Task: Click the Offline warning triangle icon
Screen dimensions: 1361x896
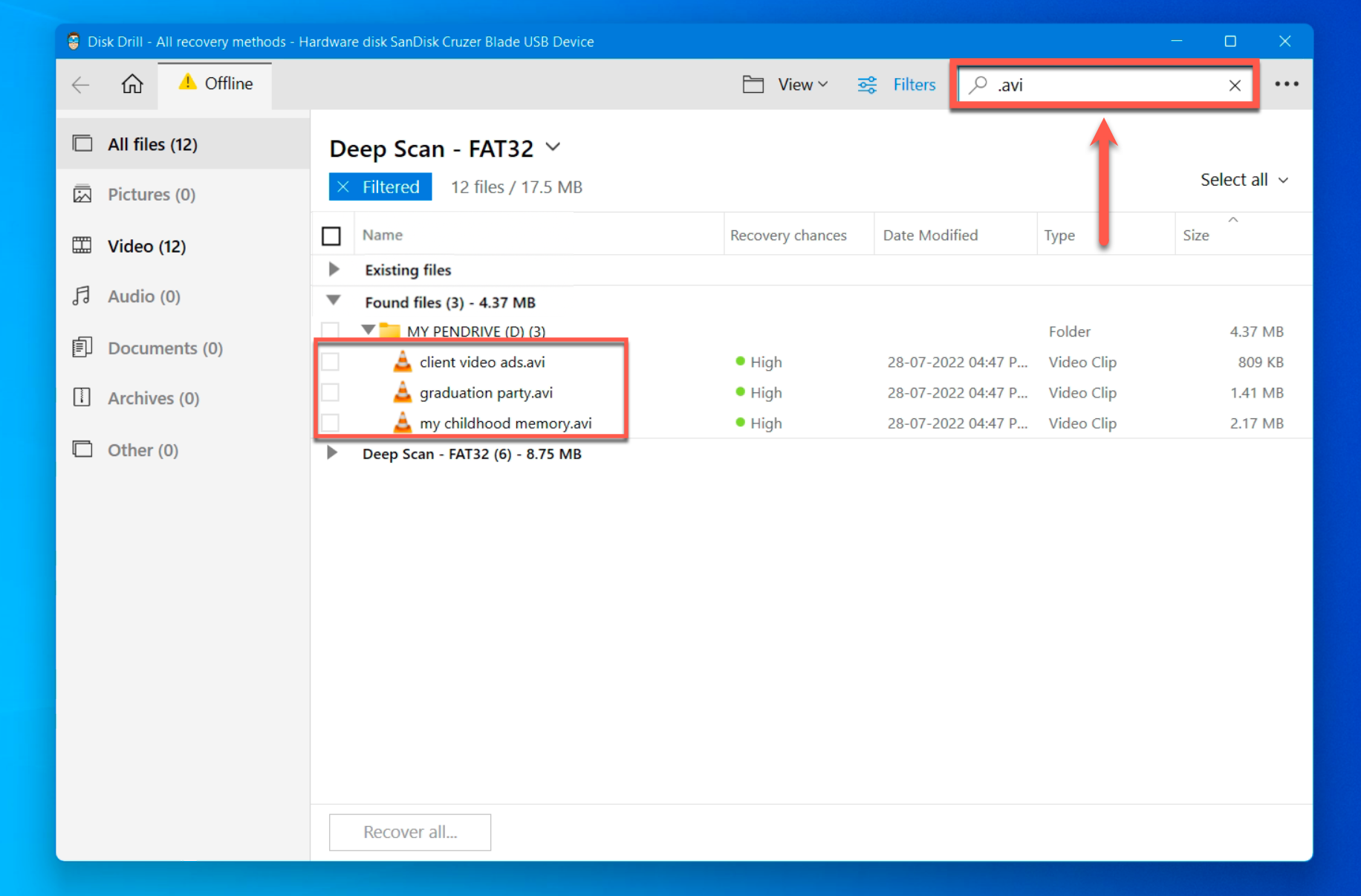Action: click(x=188, y=82)
